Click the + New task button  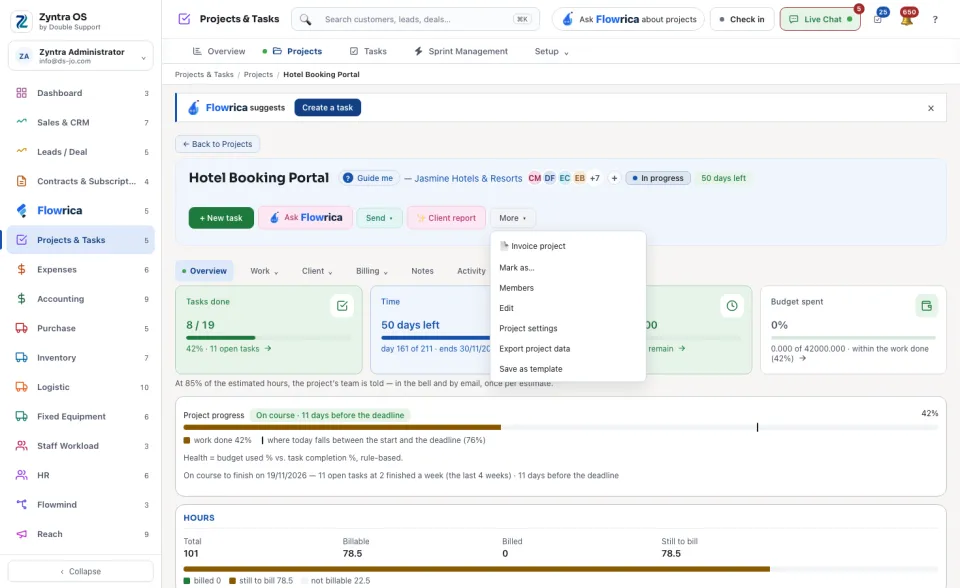[221, 218]
